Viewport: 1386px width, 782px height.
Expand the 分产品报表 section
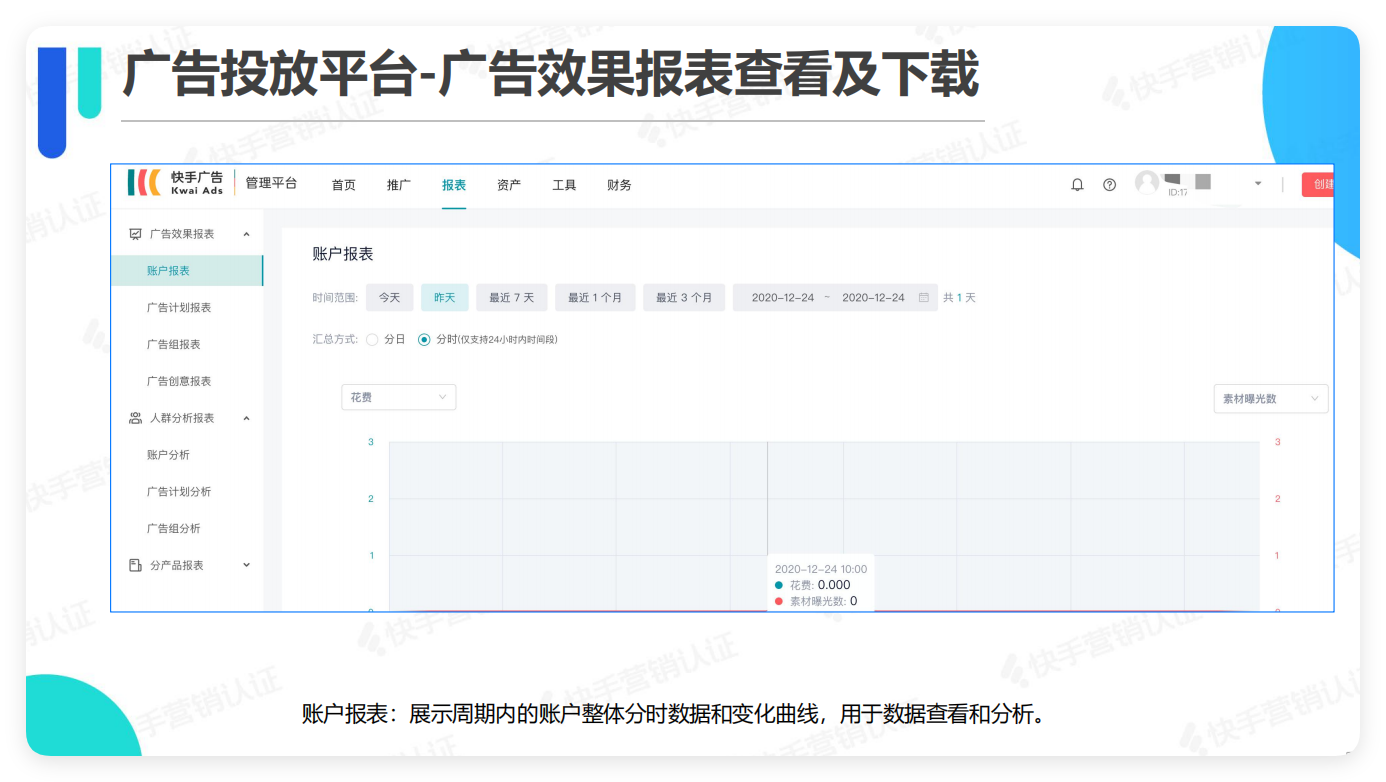pyautogui.click(x=246, y=565)
